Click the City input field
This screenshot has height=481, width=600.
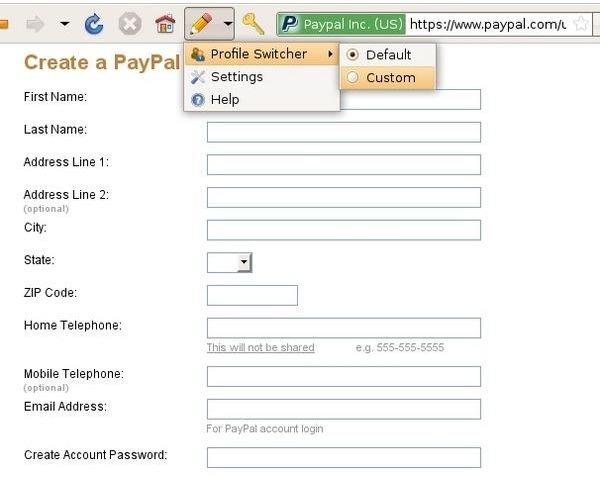[x=344, y=230]
